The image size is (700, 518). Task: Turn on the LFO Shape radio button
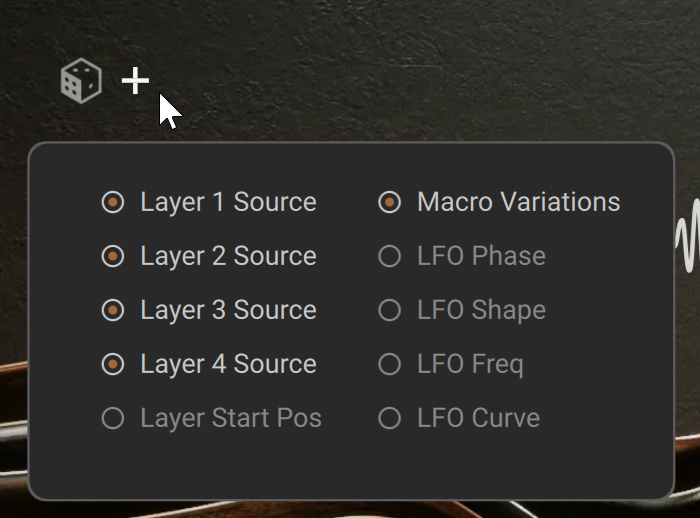(390, 310)
